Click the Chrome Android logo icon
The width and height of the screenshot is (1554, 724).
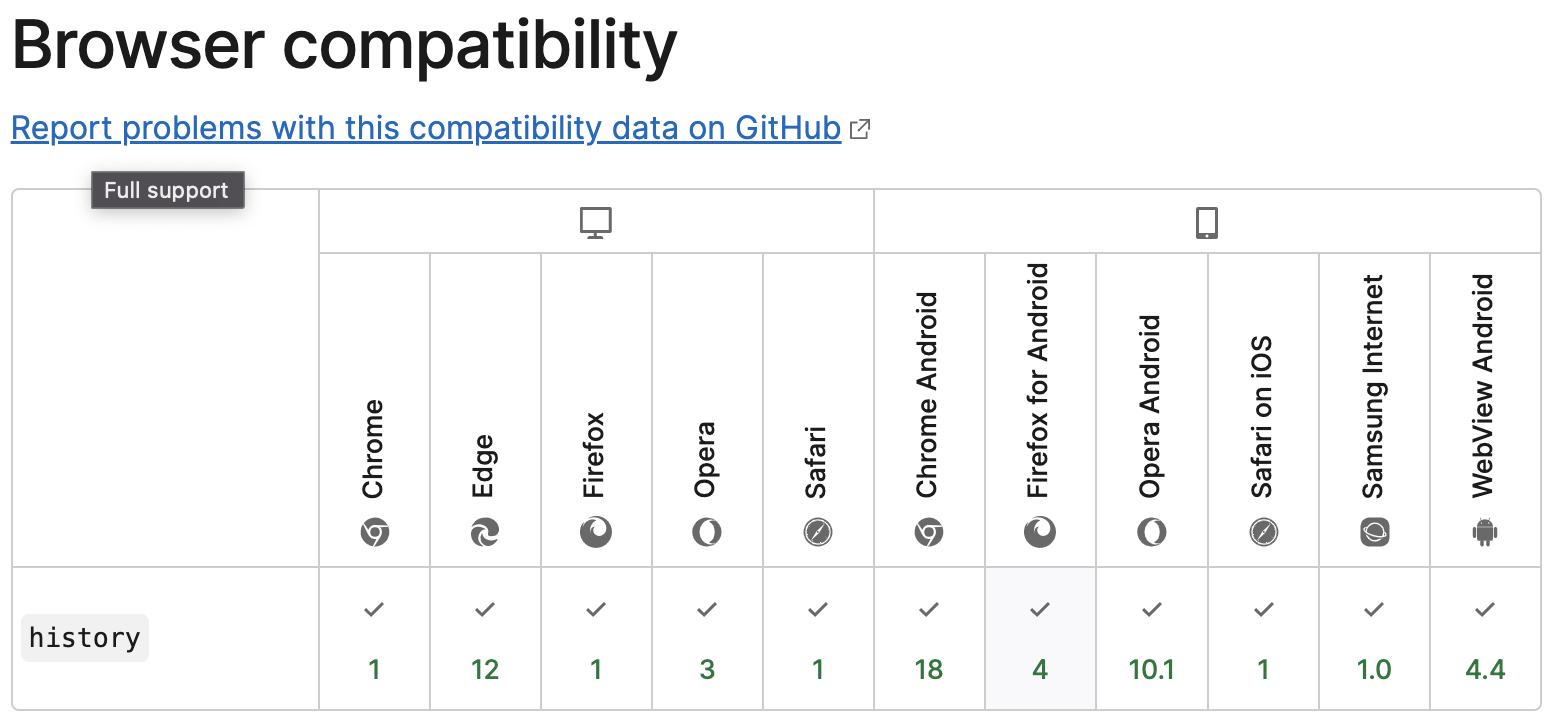929,533
